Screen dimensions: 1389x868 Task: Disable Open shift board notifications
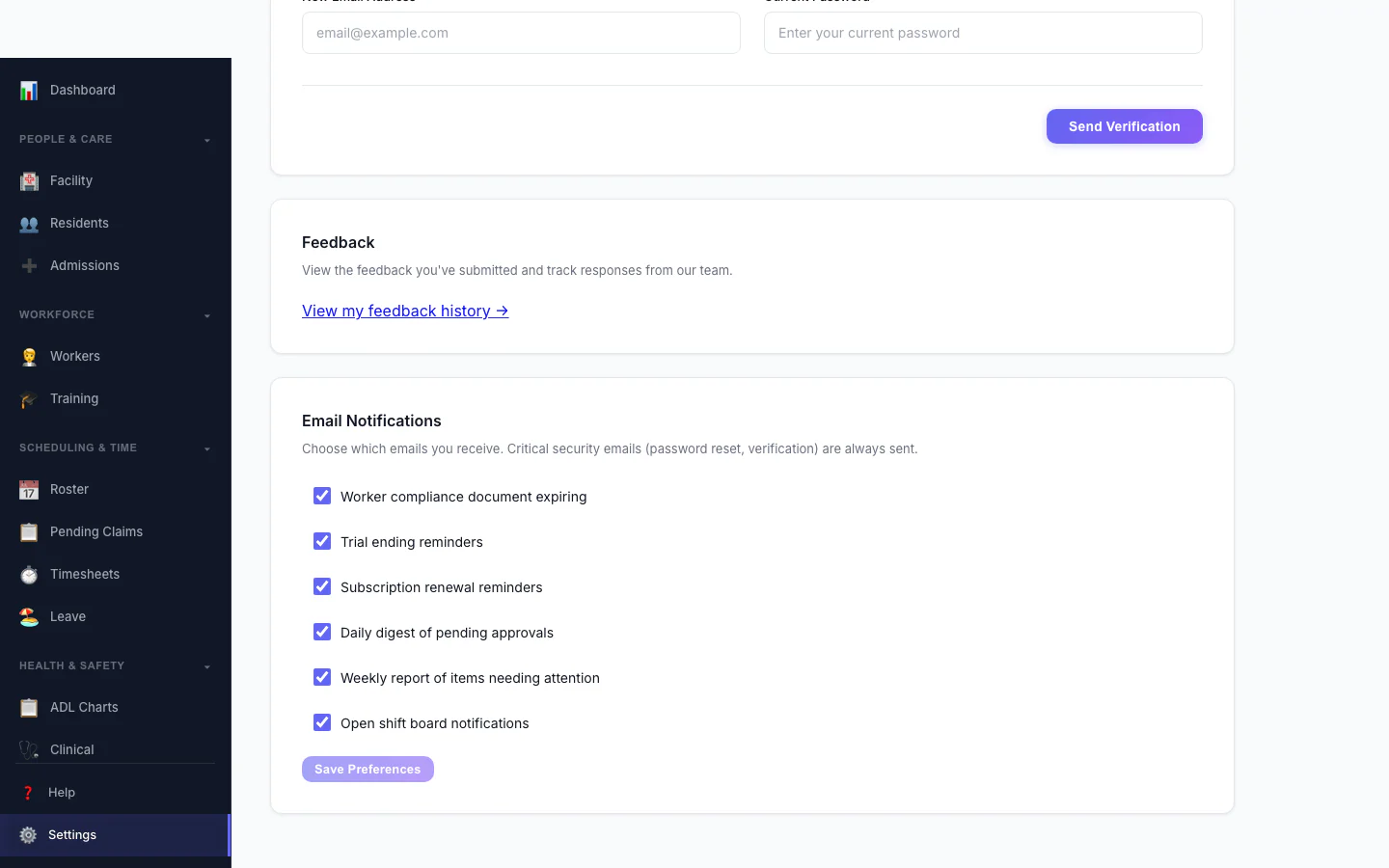coord(322,722)
